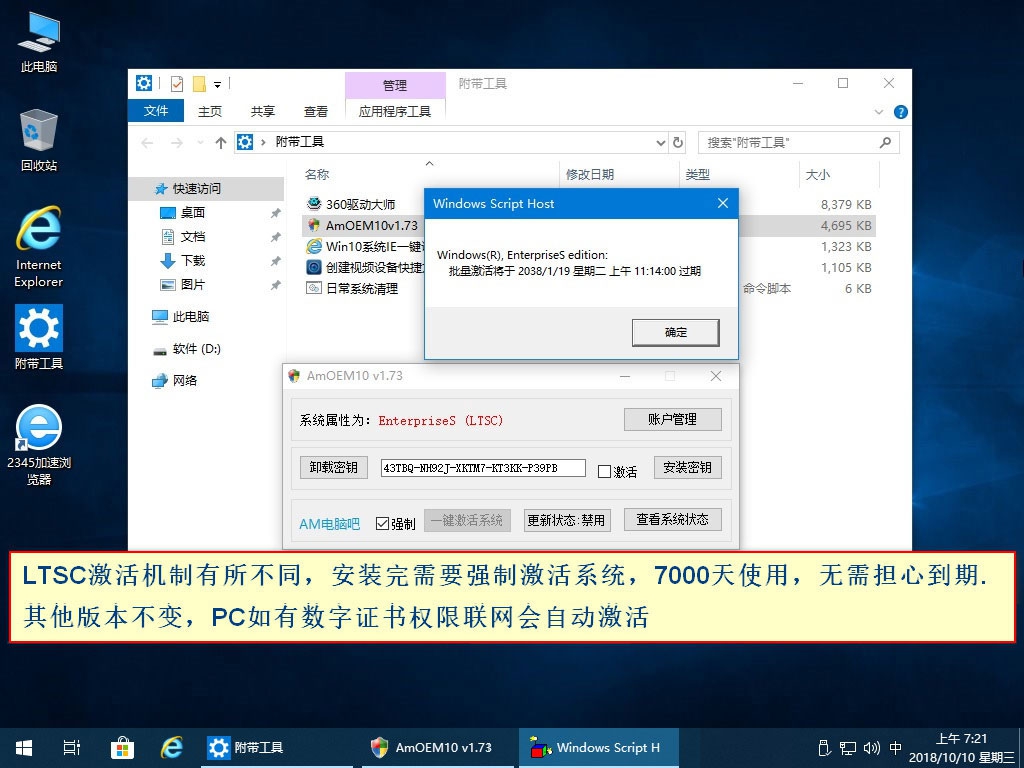Click the 账户管理 button
Image resolution: width=1024 pixels, height=768 pixels.
coord(673,419)
